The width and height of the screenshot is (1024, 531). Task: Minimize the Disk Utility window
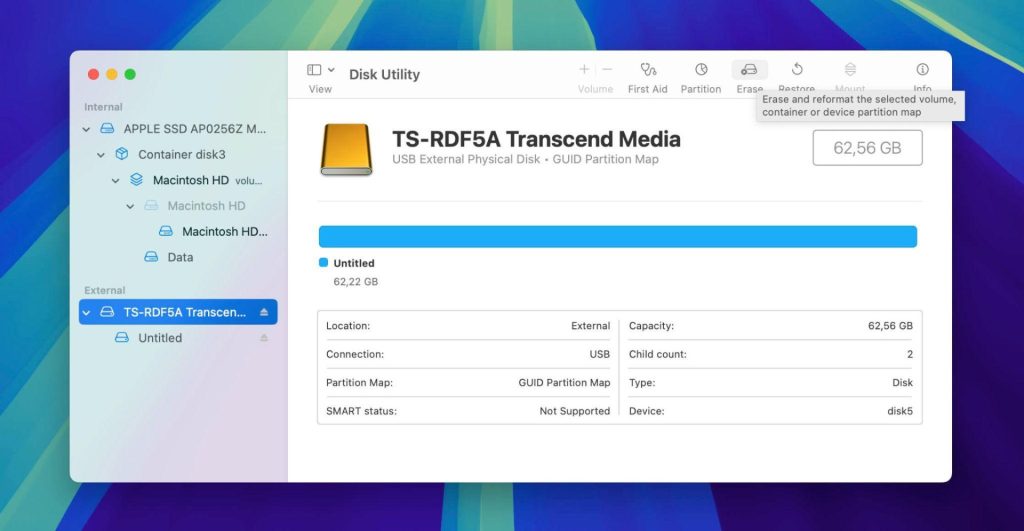112,74
